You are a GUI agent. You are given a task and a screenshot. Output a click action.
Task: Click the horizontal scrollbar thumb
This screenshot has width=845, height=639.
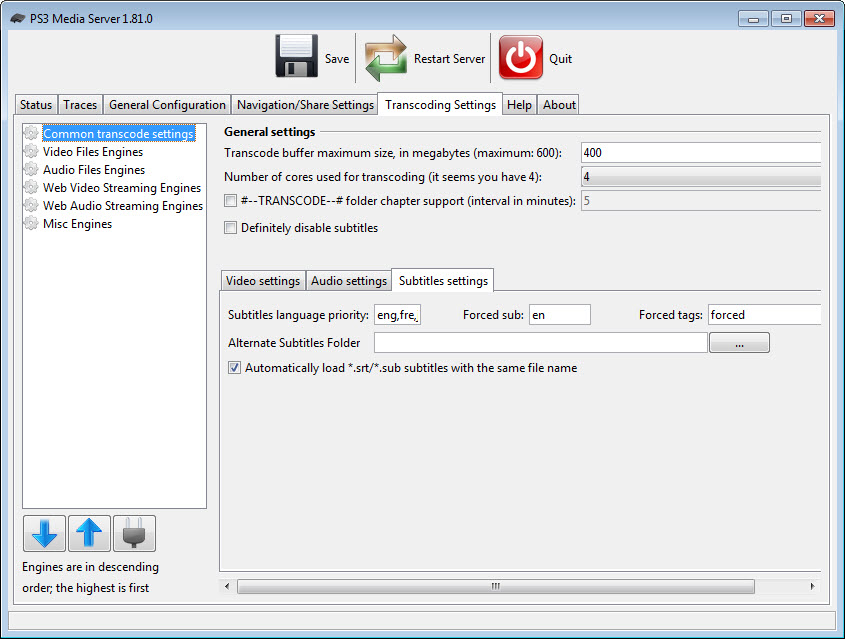[x=496, y=586]
